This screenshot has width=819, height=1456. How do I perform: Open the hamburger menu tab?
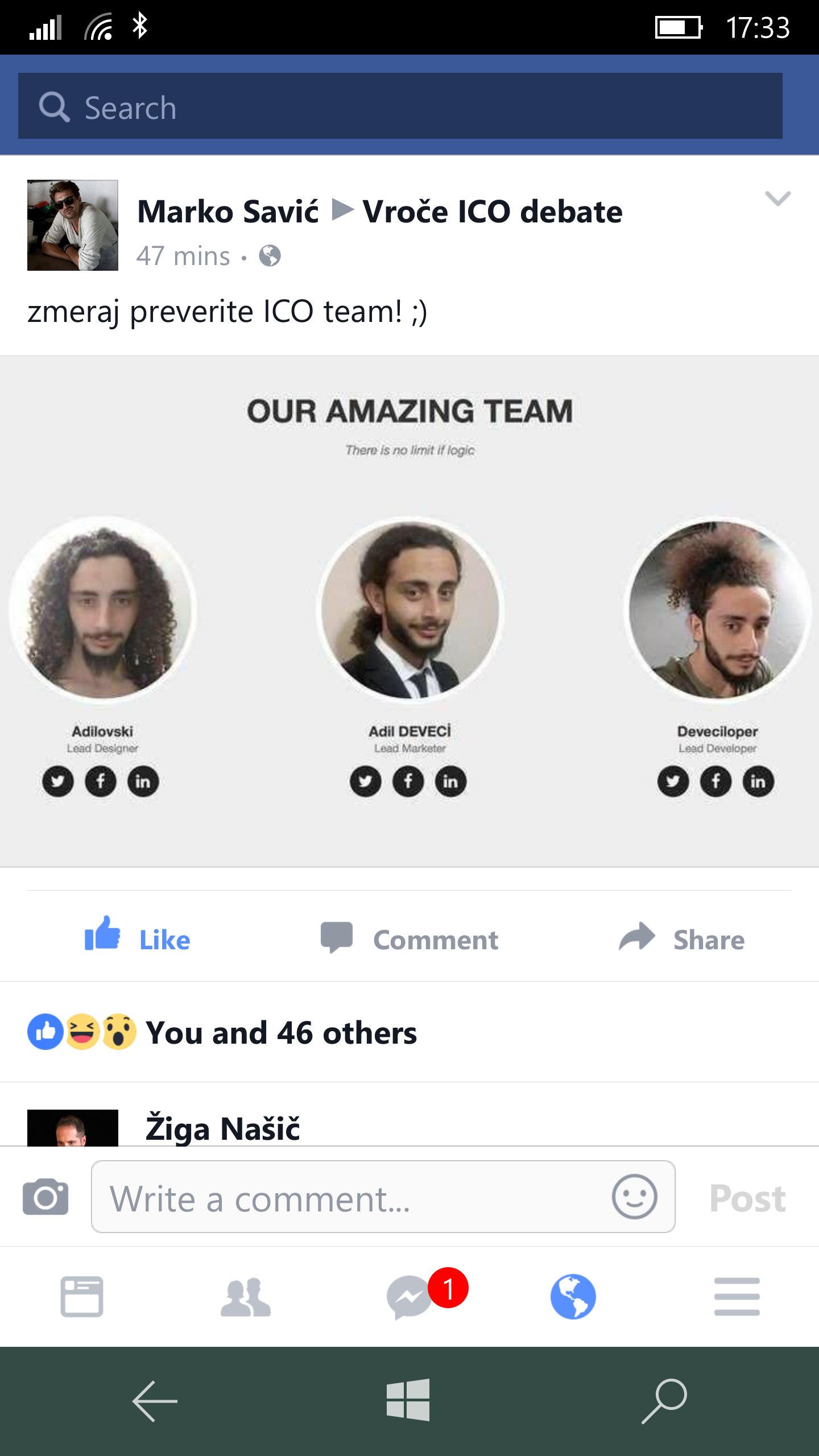click(x=737, y=1297)
